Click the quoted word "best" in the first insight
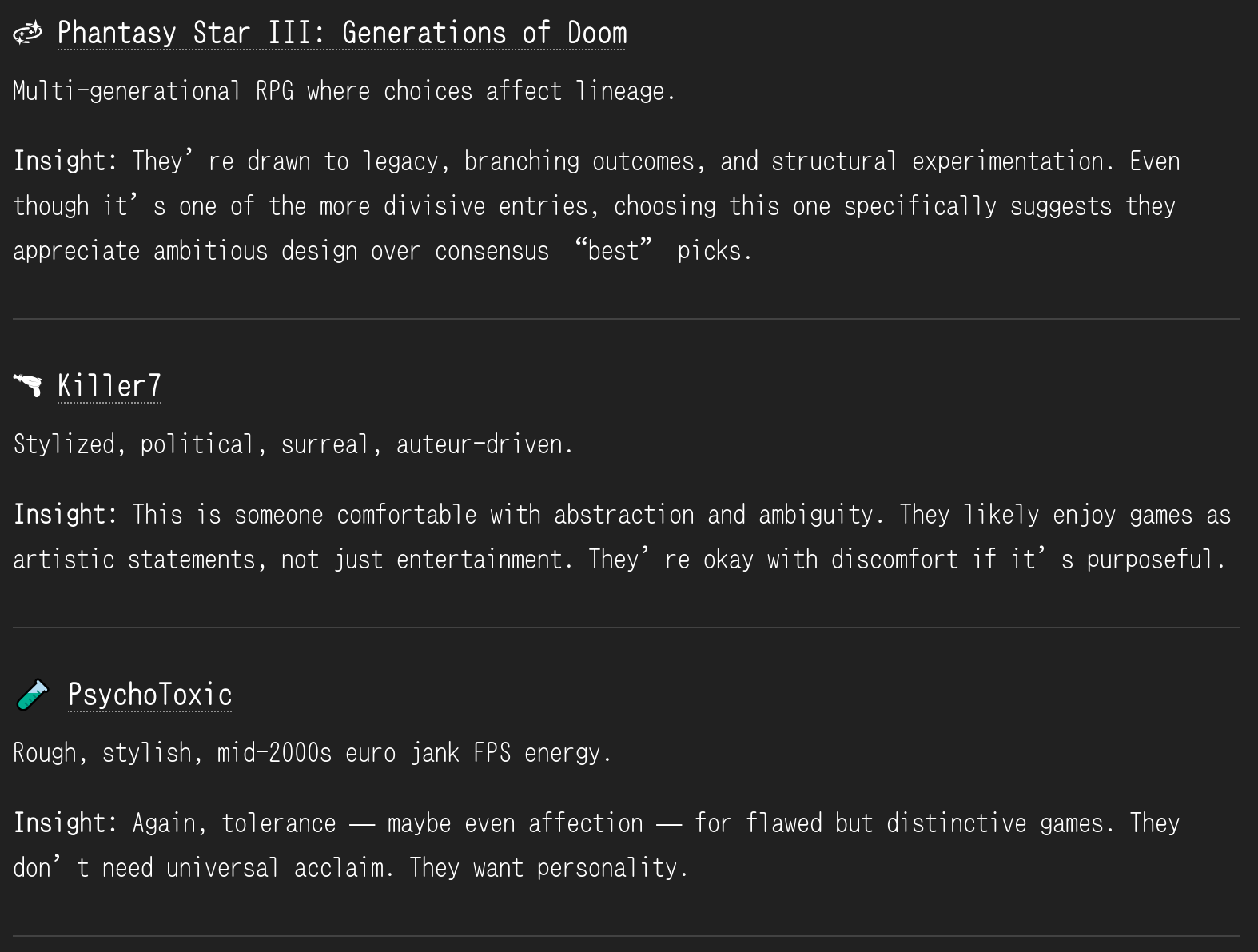 pyautogui.click(x=613, y=251)
